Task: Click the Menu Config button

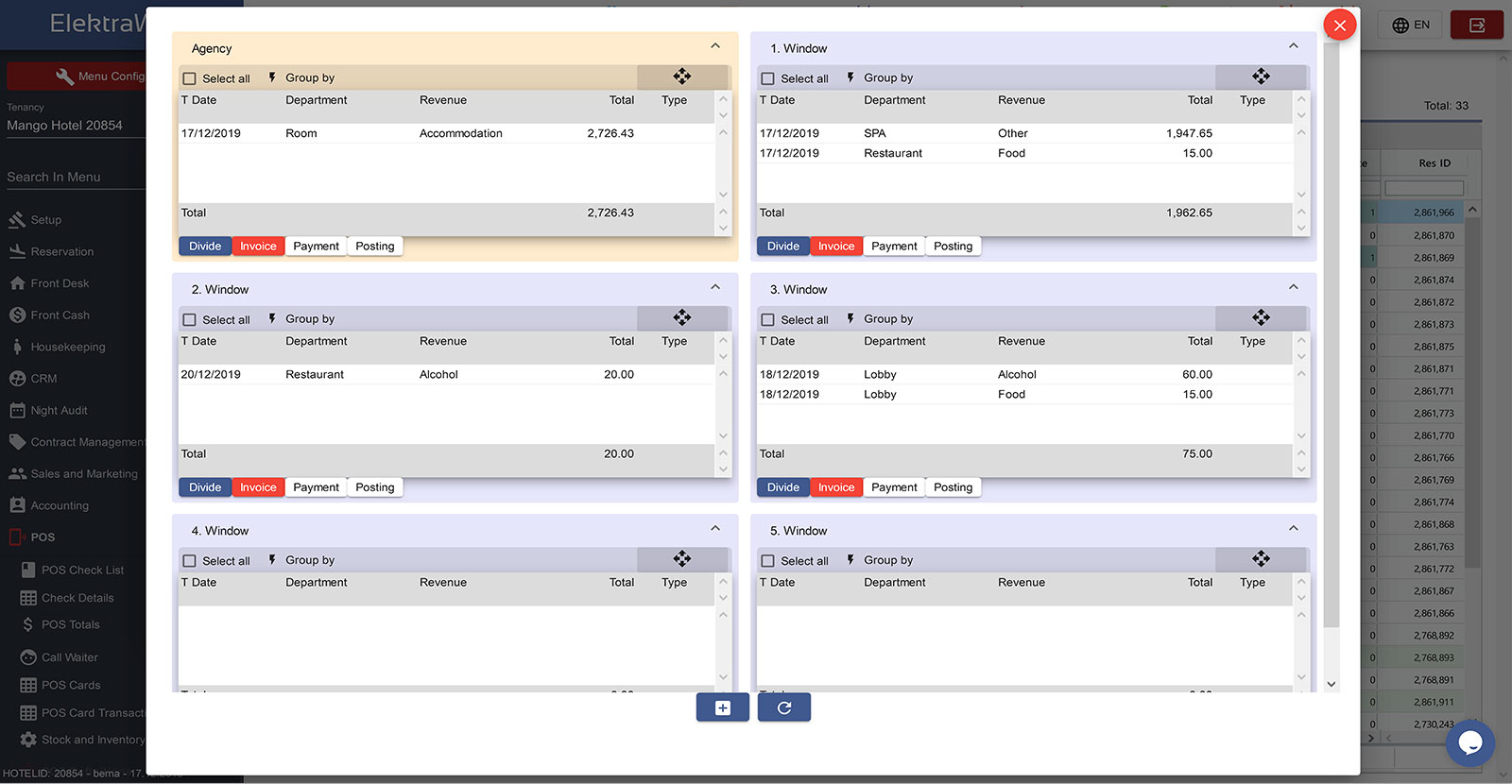Action: tap(77, 77)
